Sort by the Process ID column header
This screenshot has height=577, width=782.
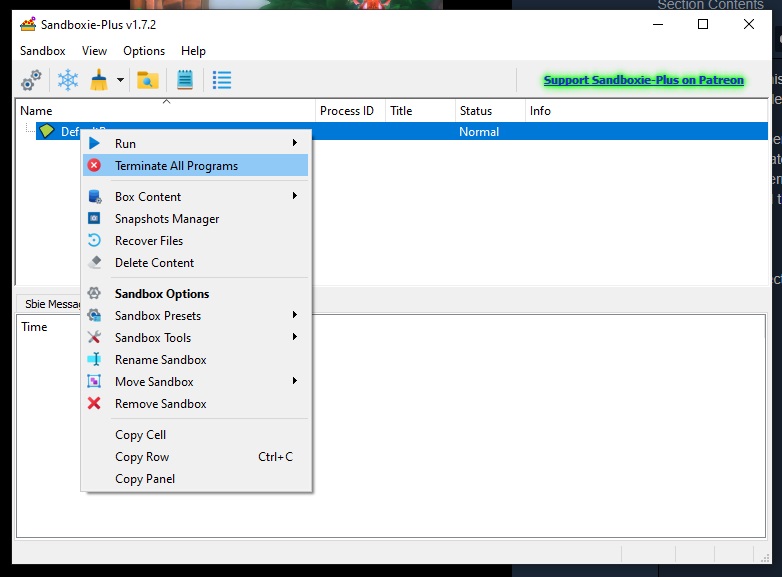click(x=350, y=111)
